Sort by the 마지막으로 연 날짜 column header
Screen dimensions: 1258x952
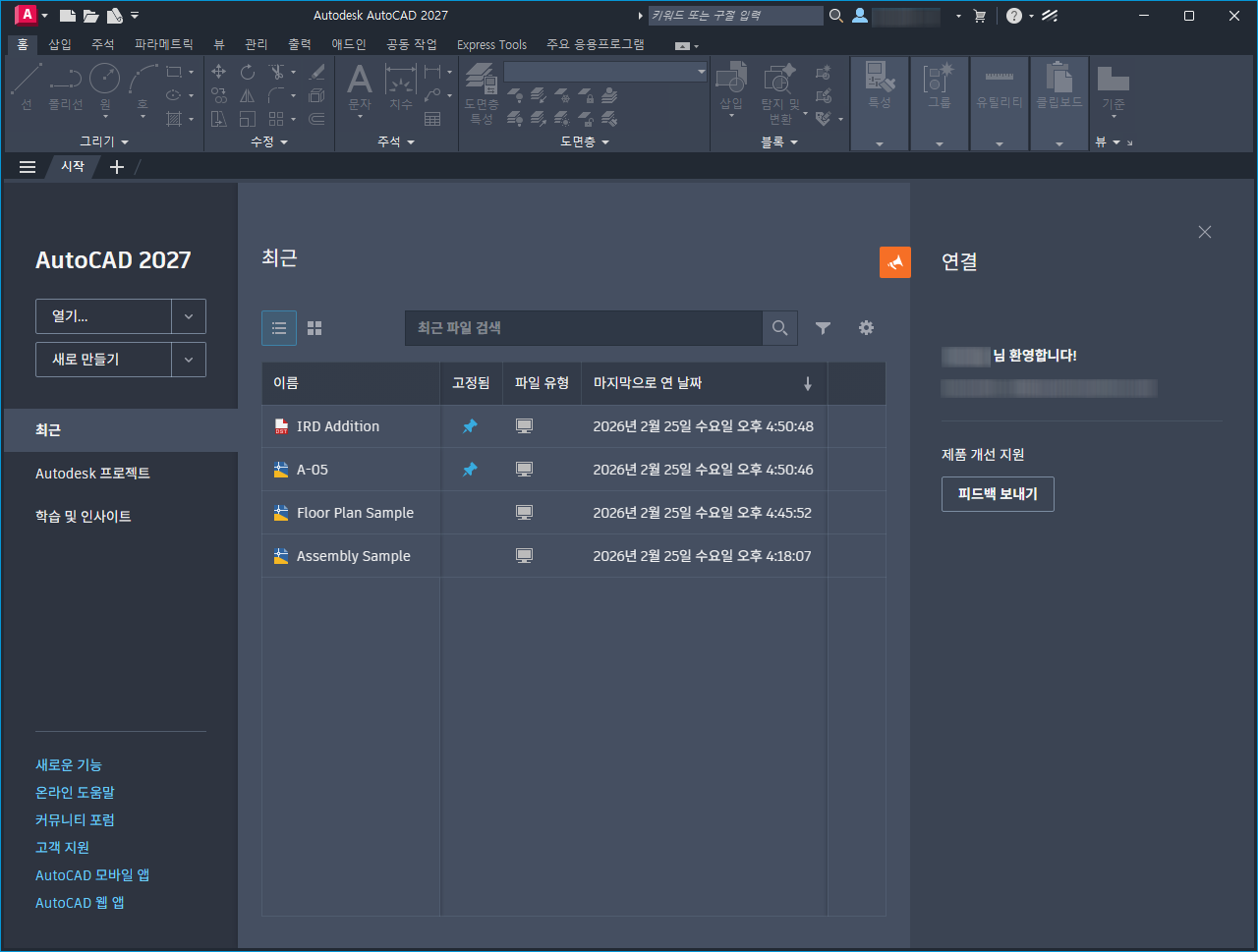pyautogui.click(x=704, y=383)
